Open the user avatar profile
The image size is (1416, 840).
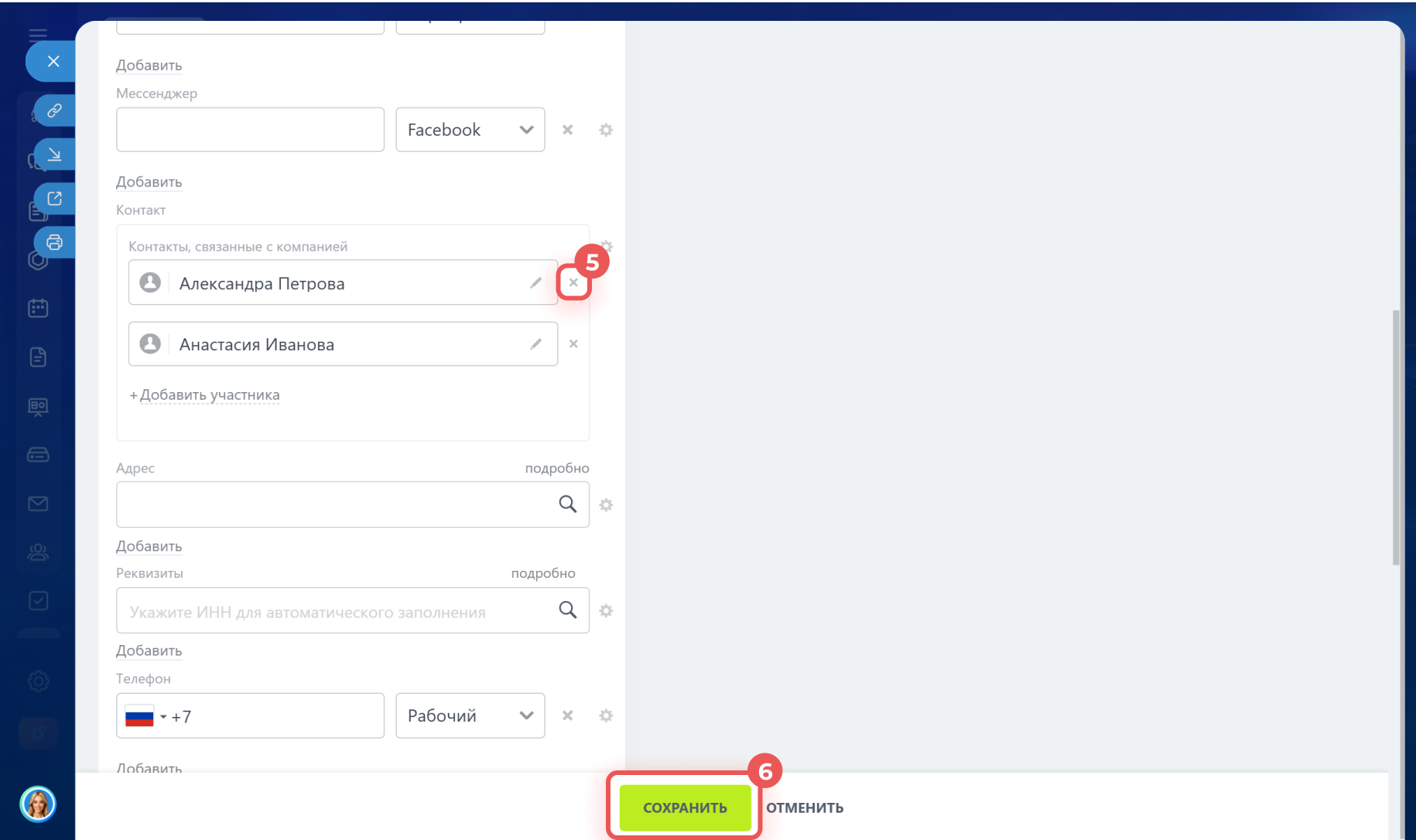[x=38, y=804]
